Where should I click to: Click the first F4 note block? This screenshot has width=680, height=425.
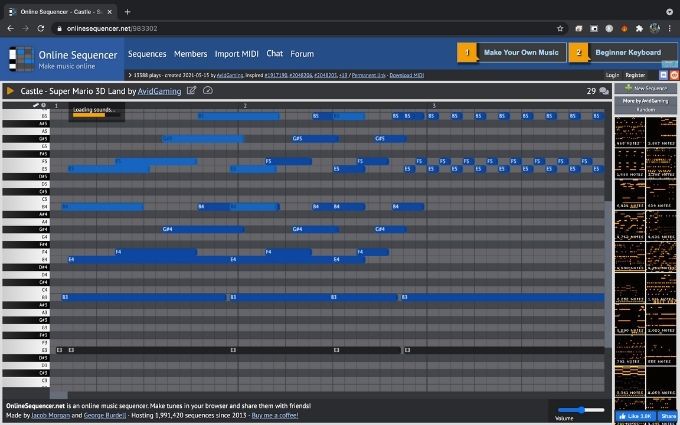(156, 252)
